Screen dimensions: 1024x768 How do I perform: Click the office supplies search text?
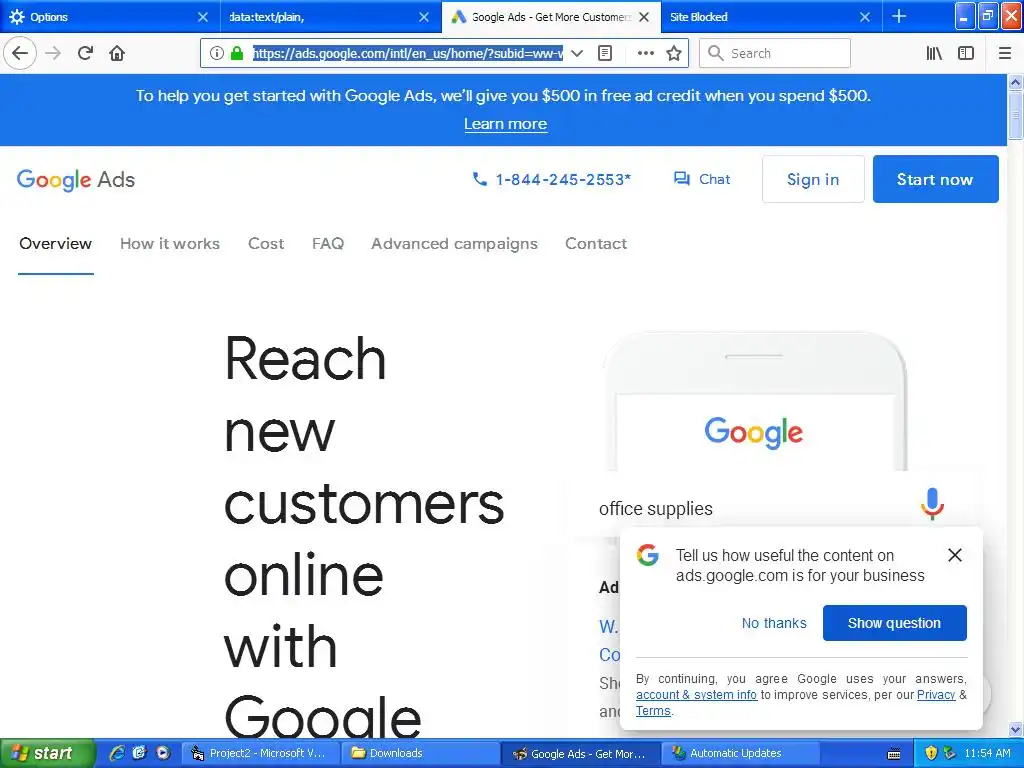(656, 509)
